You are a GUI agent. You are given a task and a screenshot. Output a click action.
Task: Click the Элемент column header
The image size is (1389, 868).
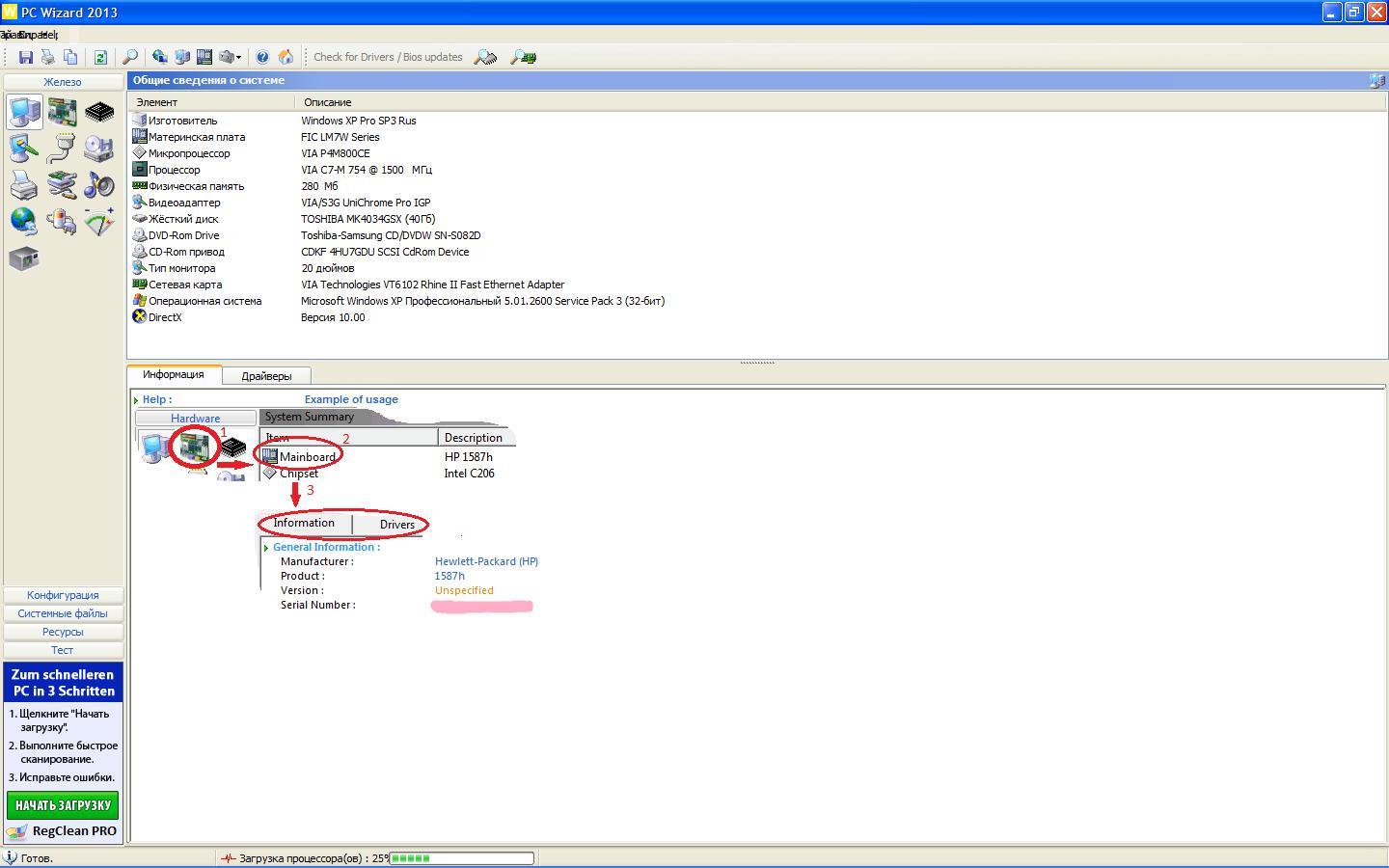click(211, 102)
